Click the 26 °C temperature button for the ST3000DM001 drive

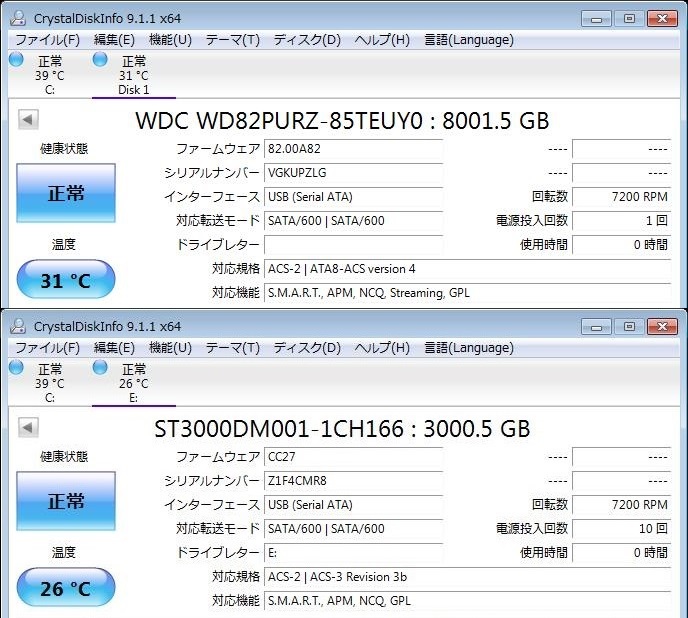point(66,588)
